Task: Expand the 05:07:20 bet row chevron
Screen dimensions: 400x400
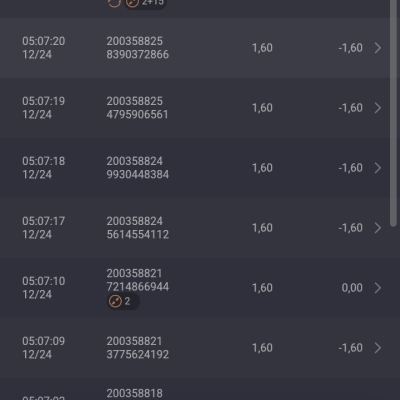Action: [378, 48]
